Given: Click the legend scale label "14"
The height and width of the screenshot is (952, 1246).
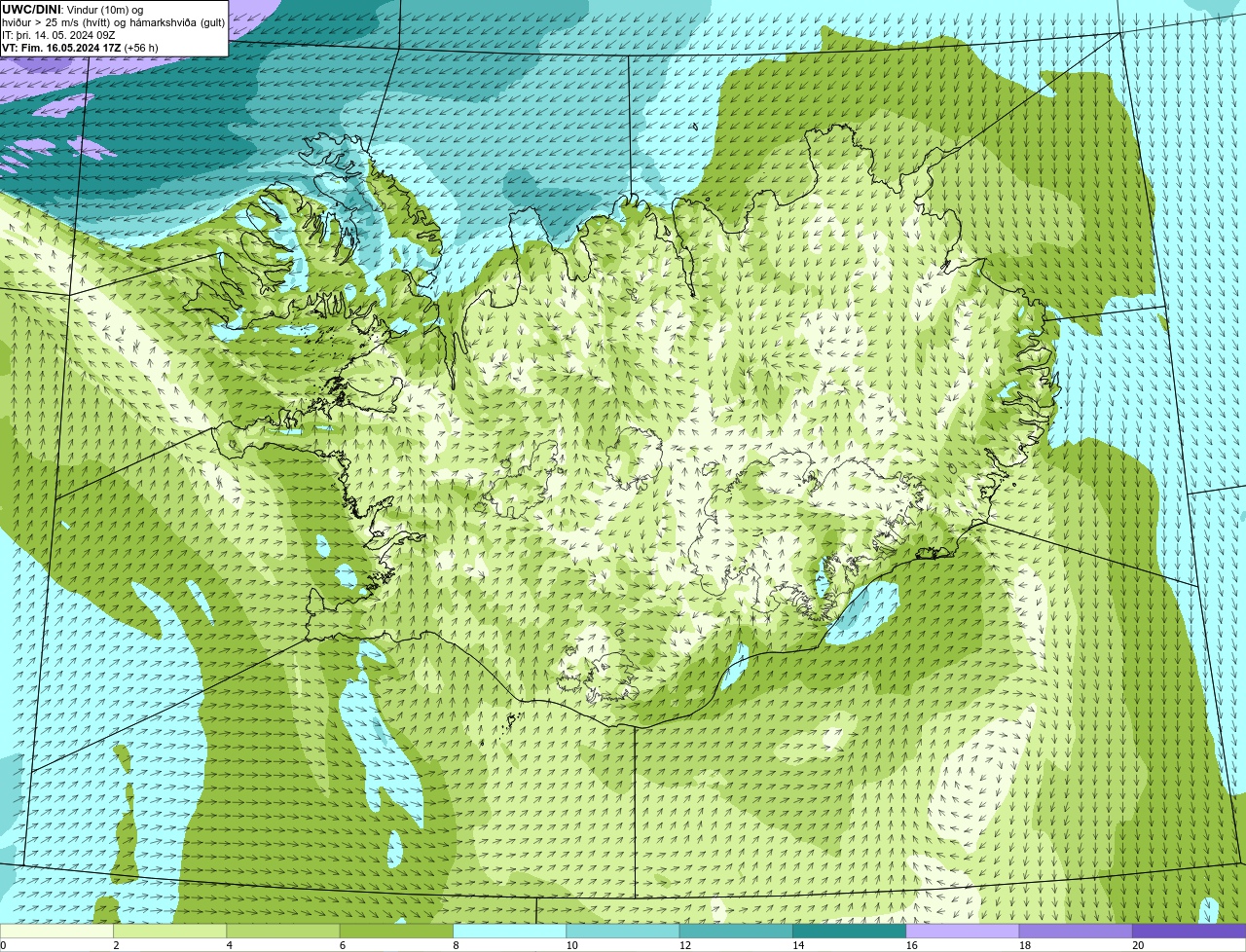Looking at the screenshot, I should coord(798,945).
